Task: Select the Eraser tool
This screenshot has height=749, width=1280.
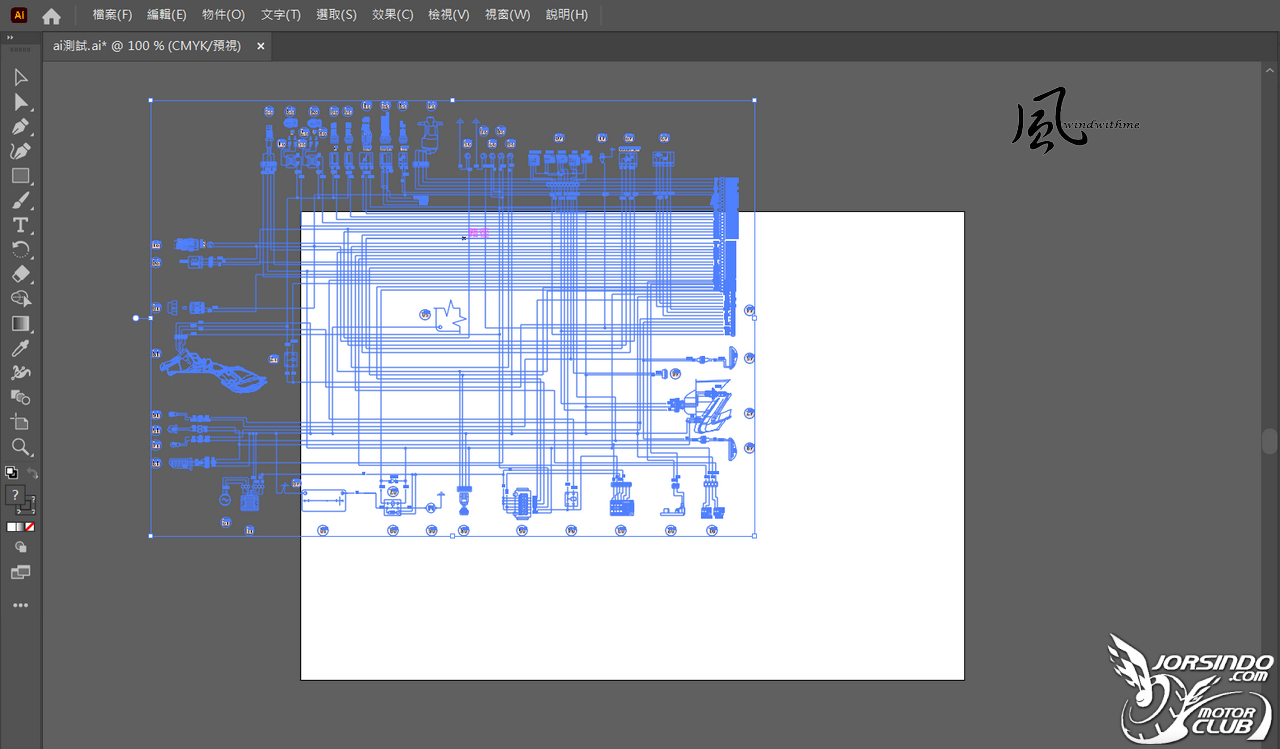Action: point(20,274)
